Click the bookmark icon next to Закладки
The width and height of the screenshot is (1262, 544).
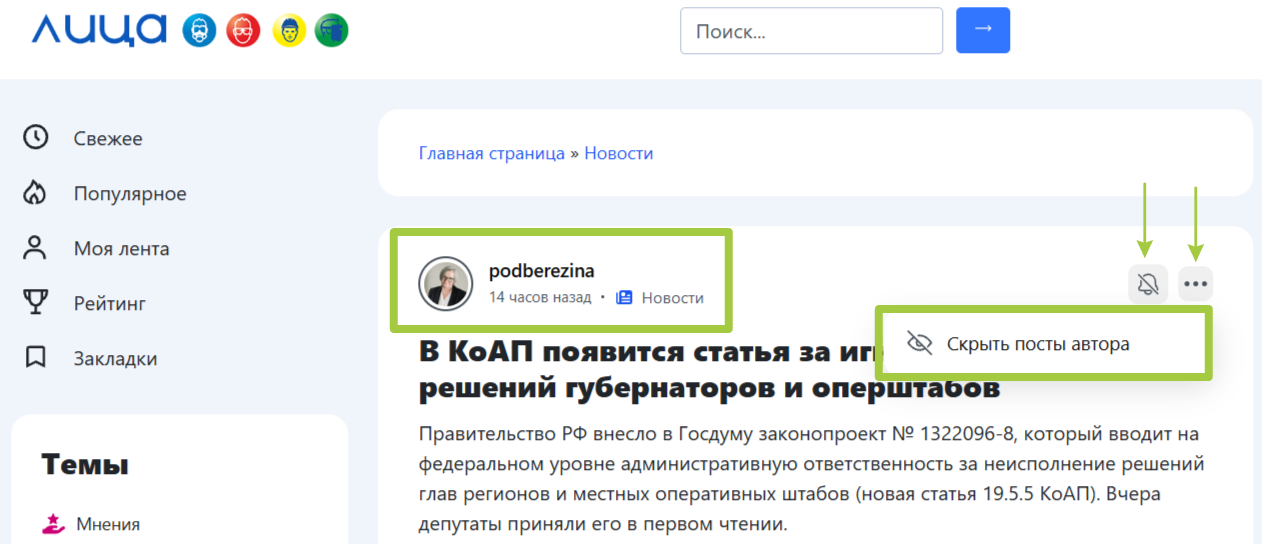(x=36, y=356)
